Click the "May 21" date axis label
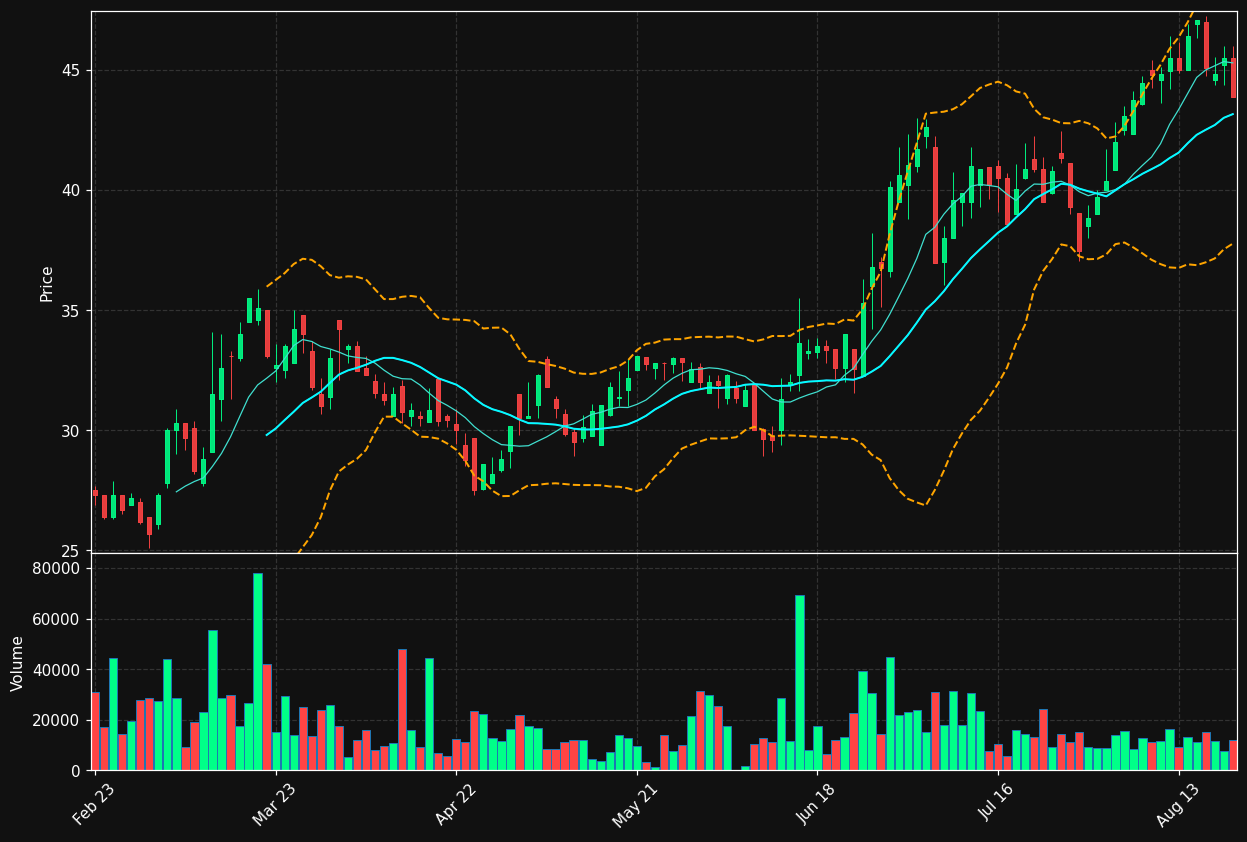Viewport: 1247px width, 842px height. coord(636,804)
